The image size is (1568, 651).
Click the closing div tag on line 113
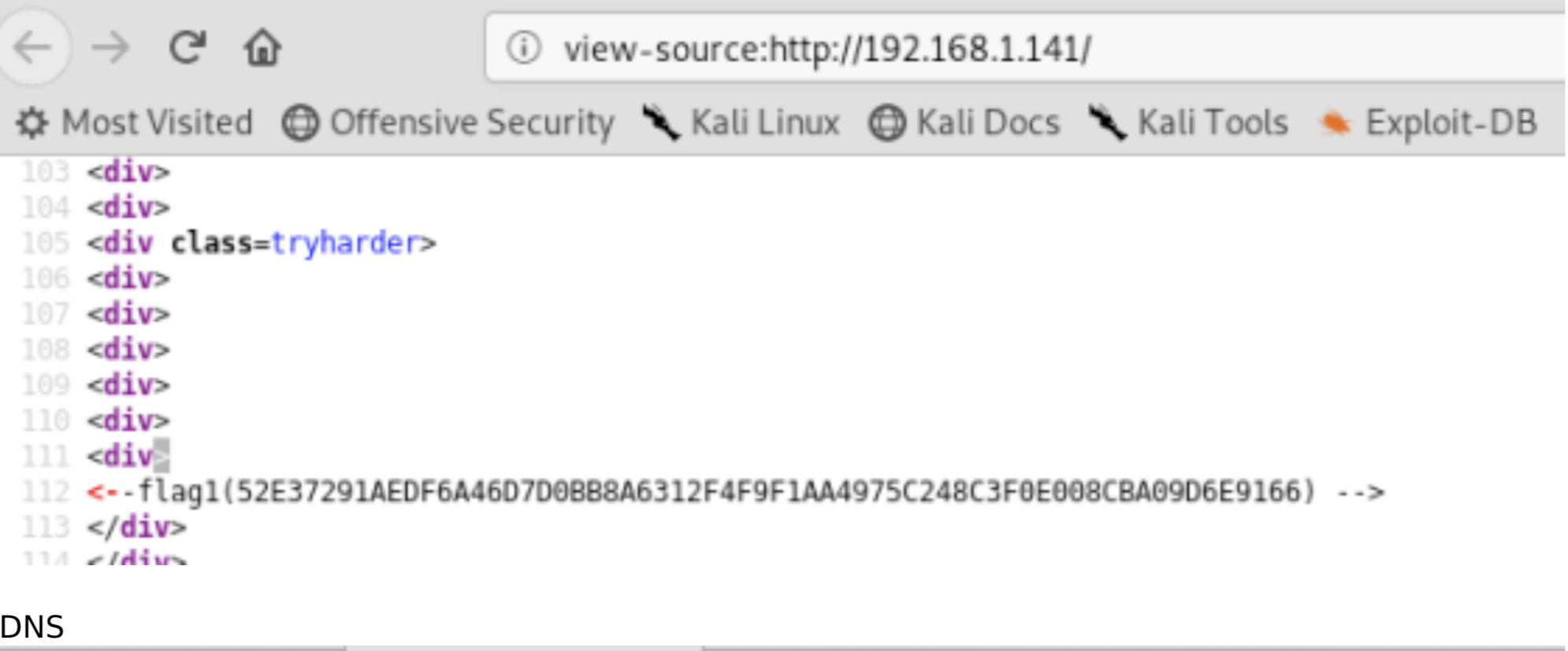click(137, 526)
